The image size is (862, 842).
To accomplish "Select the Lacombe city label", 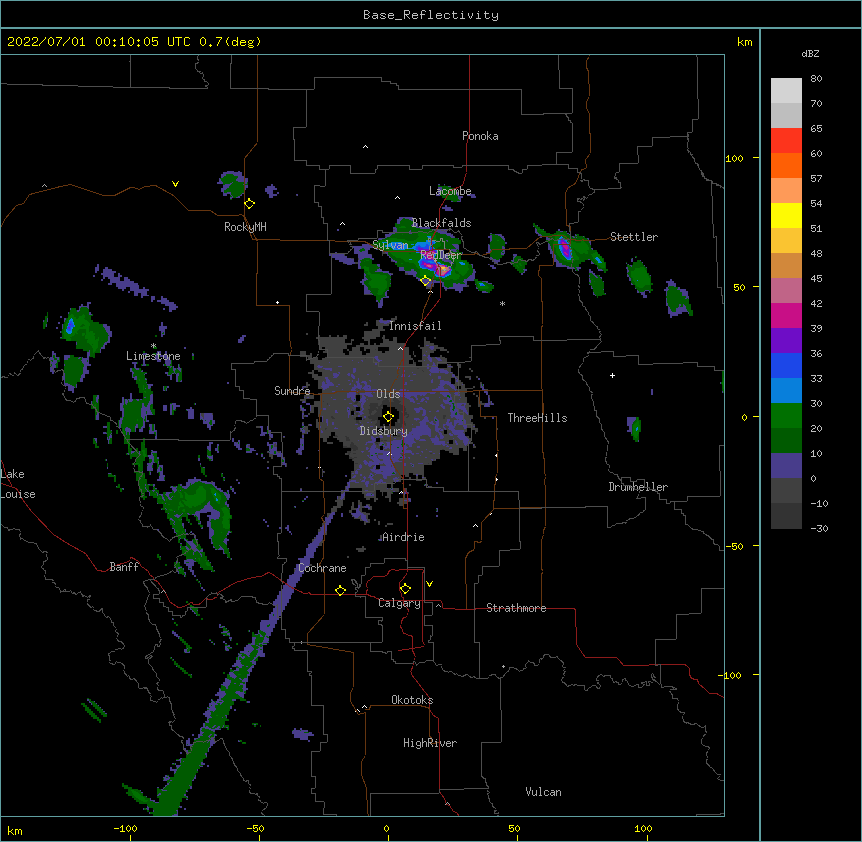I will (450, 191).
